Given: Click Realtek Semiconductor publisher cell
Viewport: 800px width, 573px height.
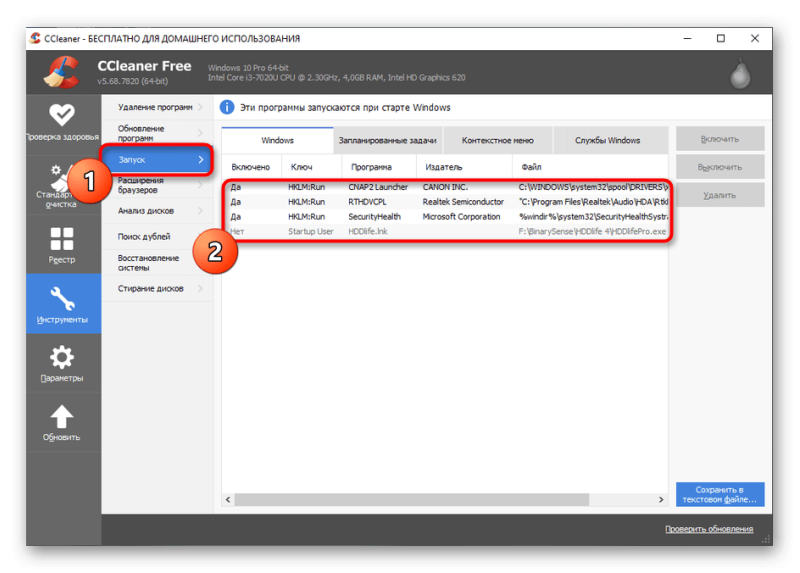Looking at the screenshot, I should tap(463, 202).
